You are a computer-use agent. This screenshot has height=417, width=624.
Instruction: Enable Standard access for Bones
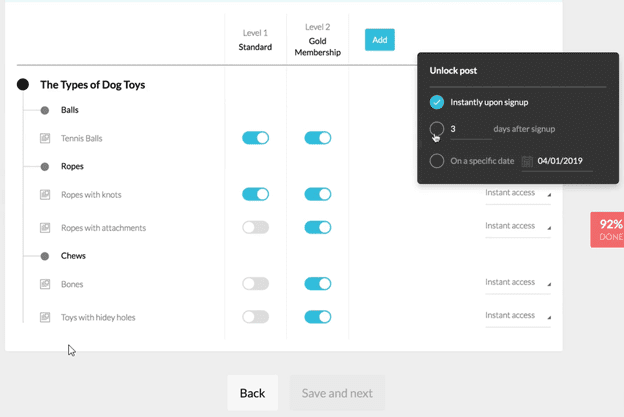[255, 284]
